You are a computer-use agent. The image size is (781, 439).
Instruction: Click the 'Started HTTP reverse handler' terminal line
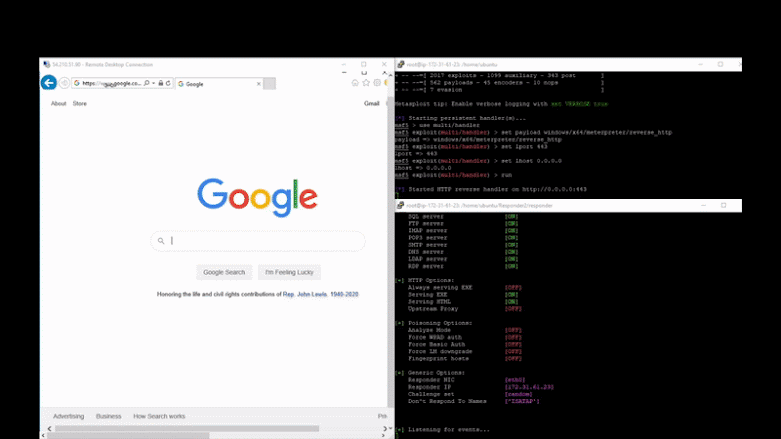491,189
